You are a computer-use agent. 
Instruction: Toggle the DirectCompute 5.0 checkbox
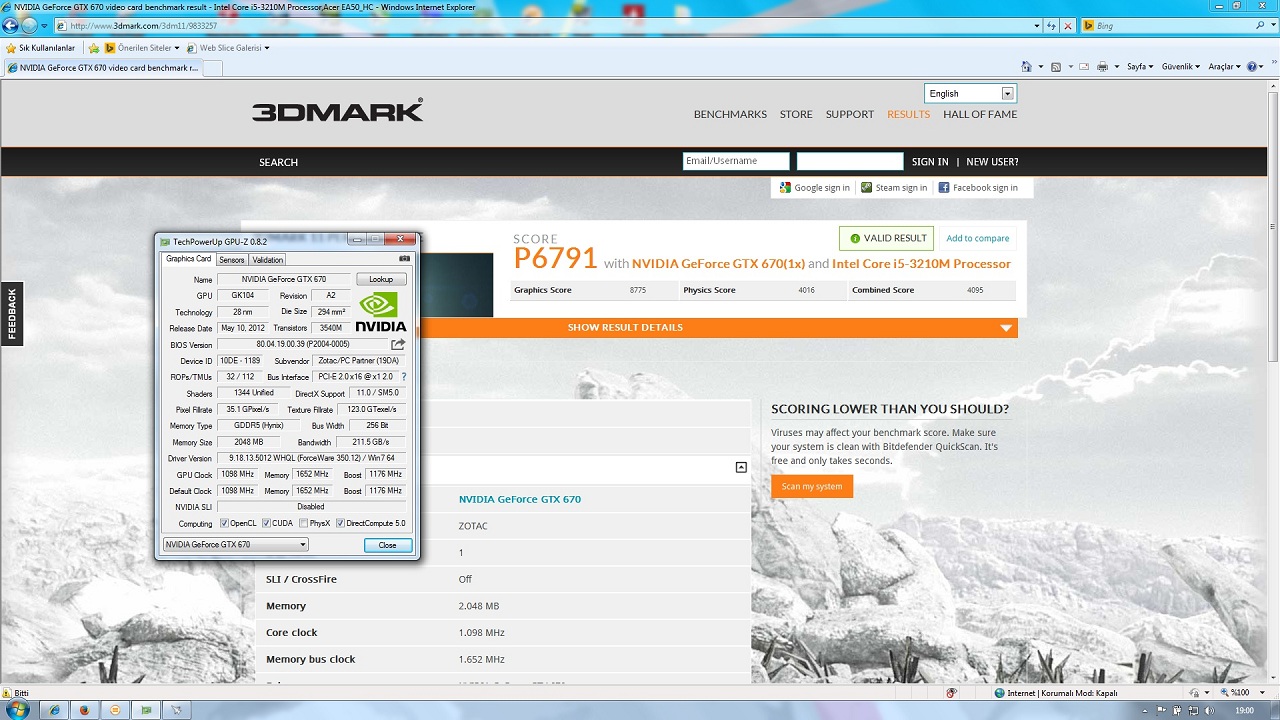340,523
